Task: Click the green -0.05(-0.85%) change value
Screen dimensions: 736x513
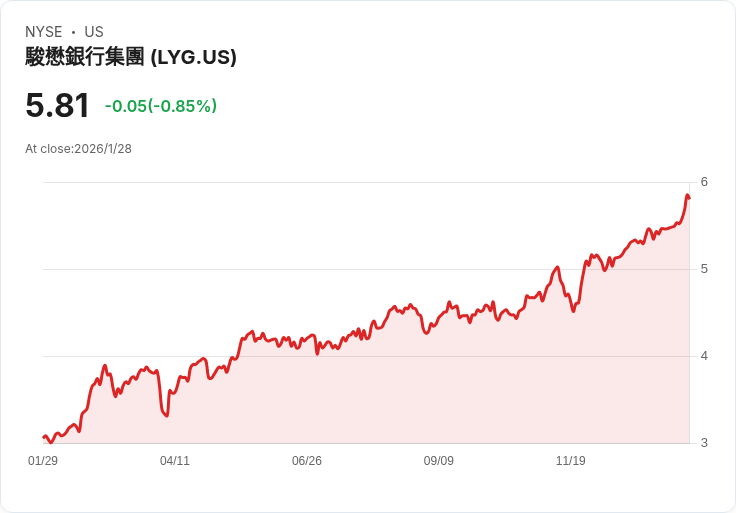Action: [x=161, y=106]
